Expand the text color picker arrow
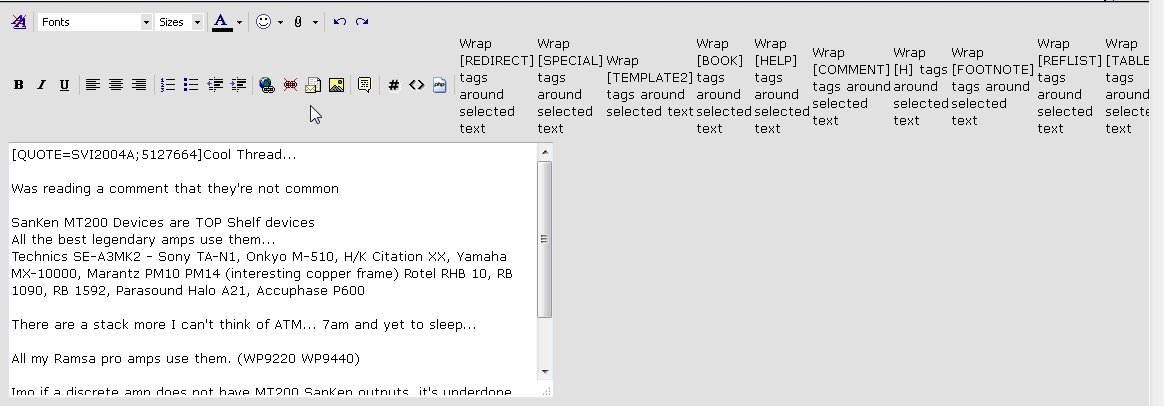Screen dimensions: 1164x406 (238, 22)
